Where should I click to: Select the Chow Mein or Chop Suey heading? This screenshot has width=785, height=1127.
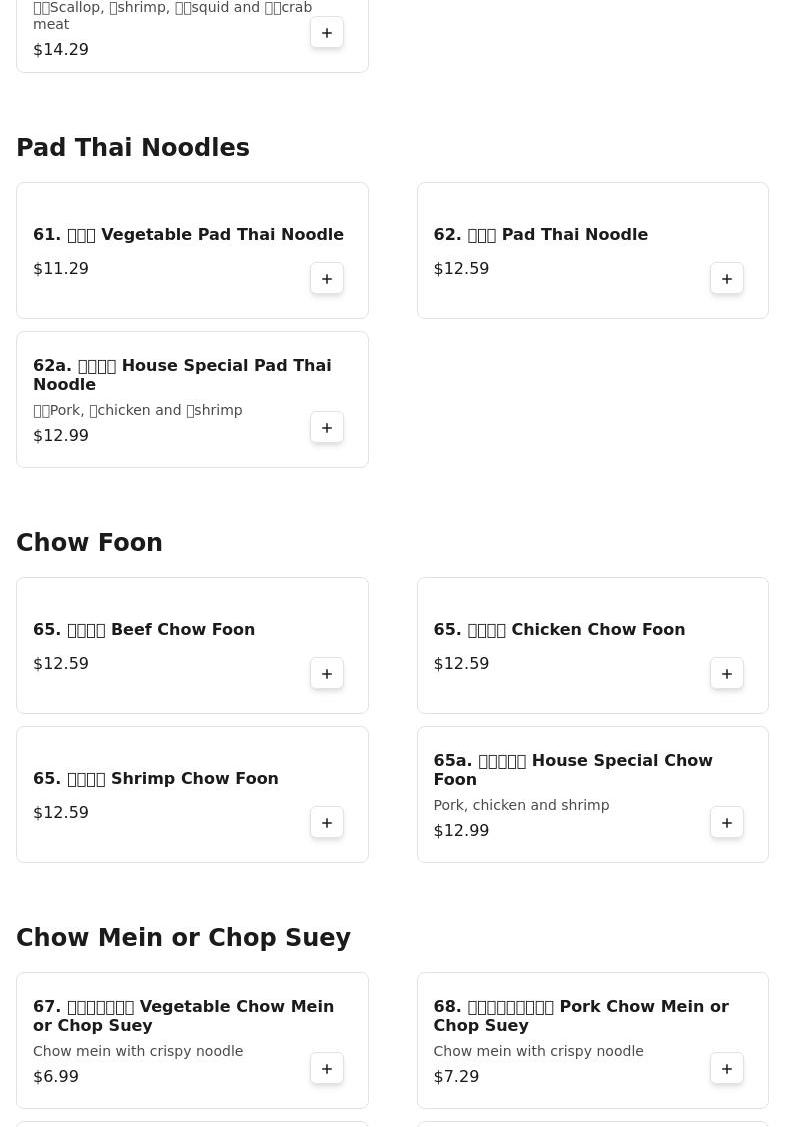pyautogui.click(x=183, y=938)
